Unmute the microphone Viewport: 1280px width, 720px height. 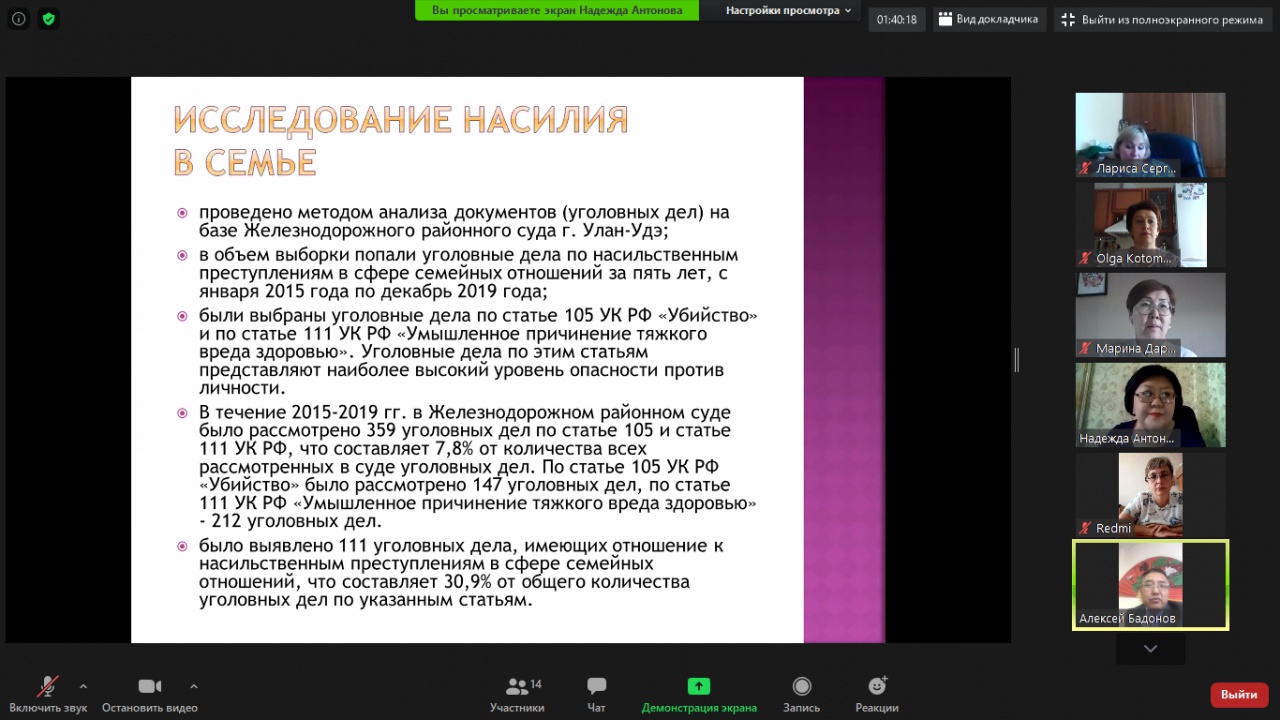(x=47, y=694)
